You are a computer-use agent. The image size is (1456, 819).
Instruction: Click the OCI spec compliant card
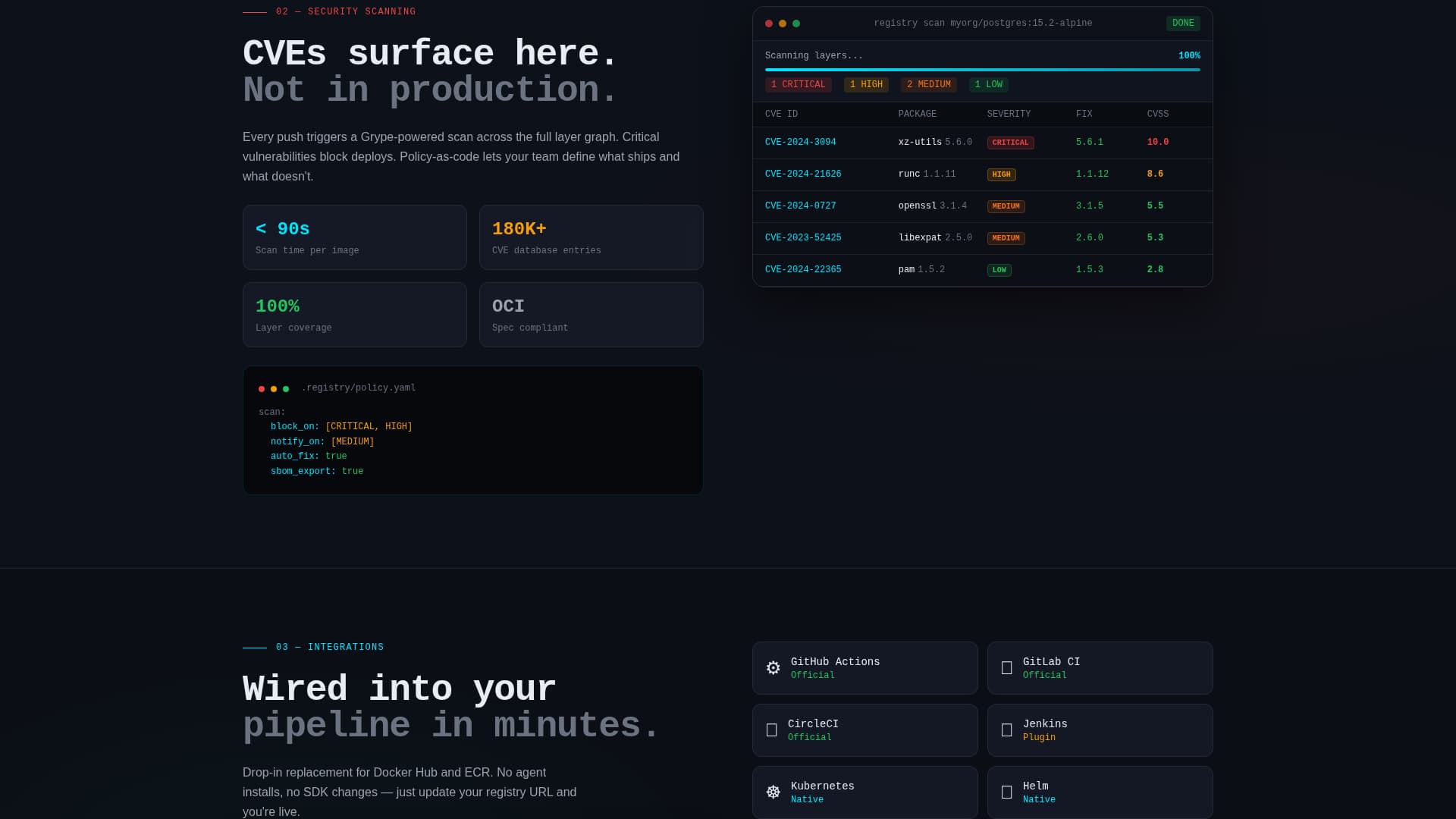[x=591, y=315]
